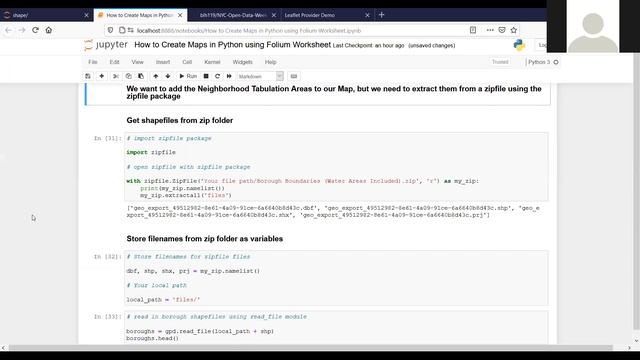Bookmark this page with star icon
Screen dimensions: 640x360
click(x=514, y=30)
